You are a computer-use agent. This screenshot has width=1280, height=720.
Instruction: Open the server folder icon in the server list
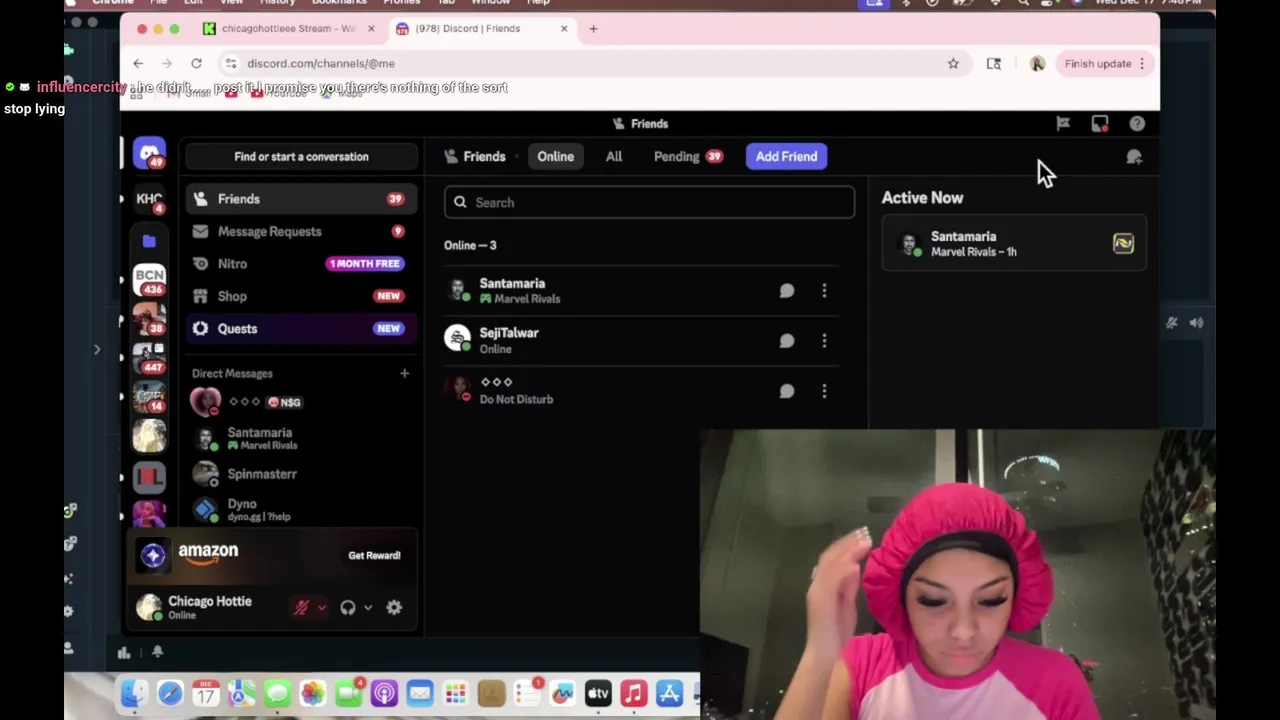coord(149,241)
